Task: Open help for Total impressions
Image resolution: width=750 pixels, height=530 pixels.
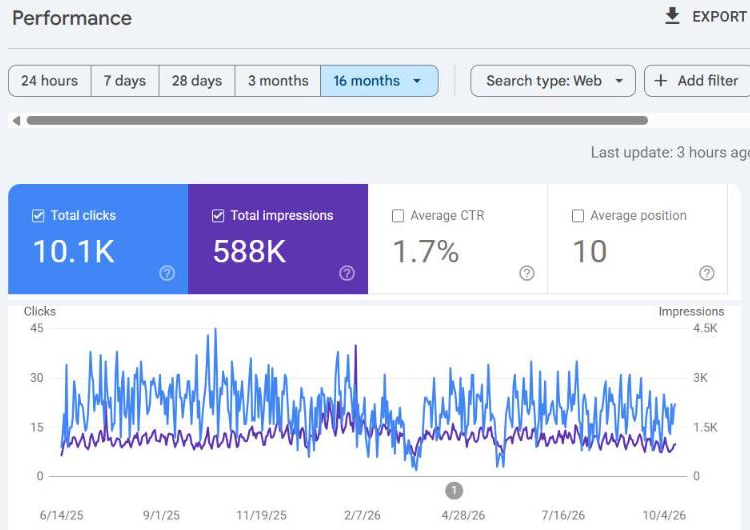Action: [347, 273]
